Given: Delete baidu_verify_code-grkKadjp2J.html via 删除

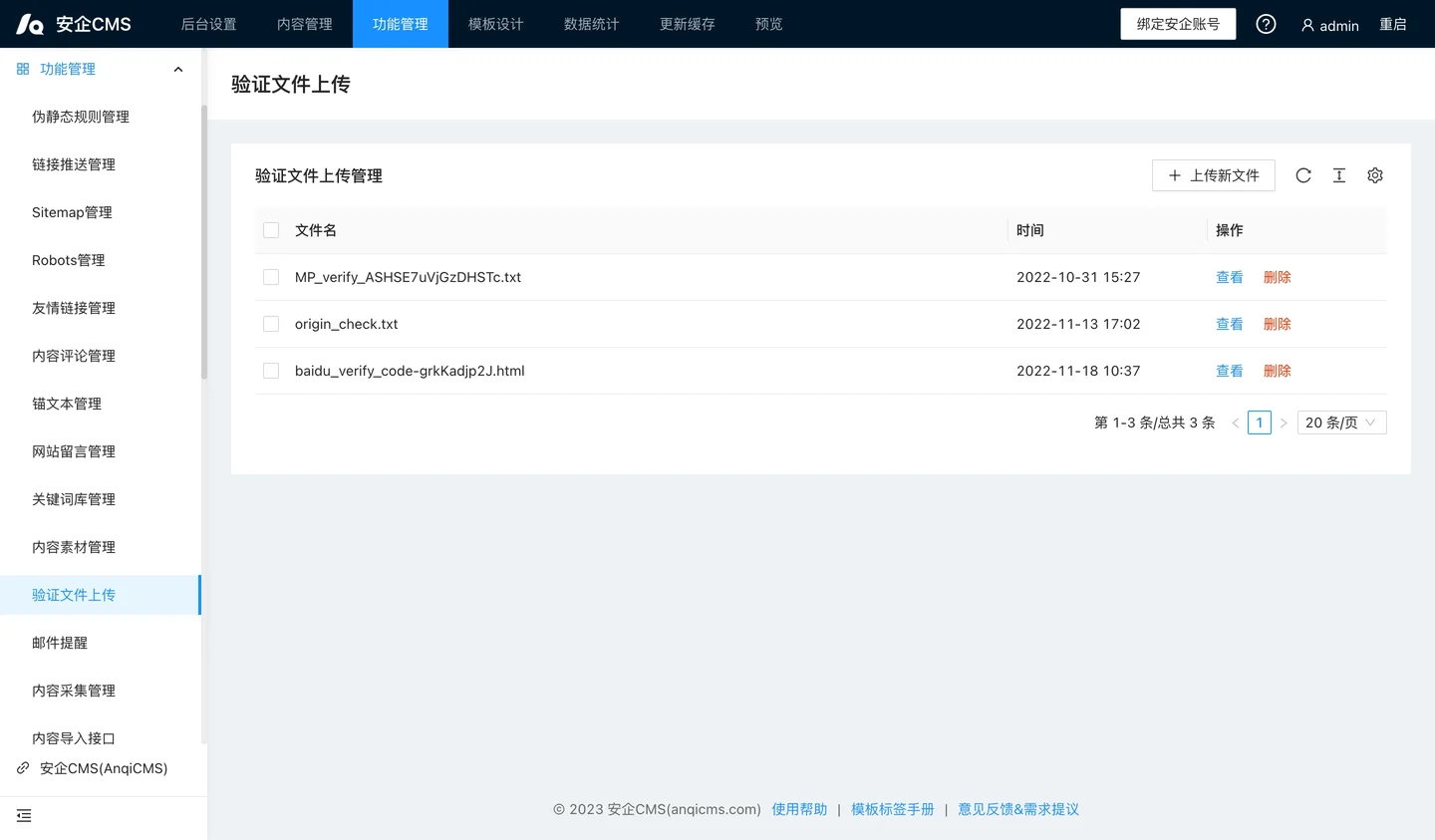Looking at the screenshot, I should click(x=1278, y=371).
